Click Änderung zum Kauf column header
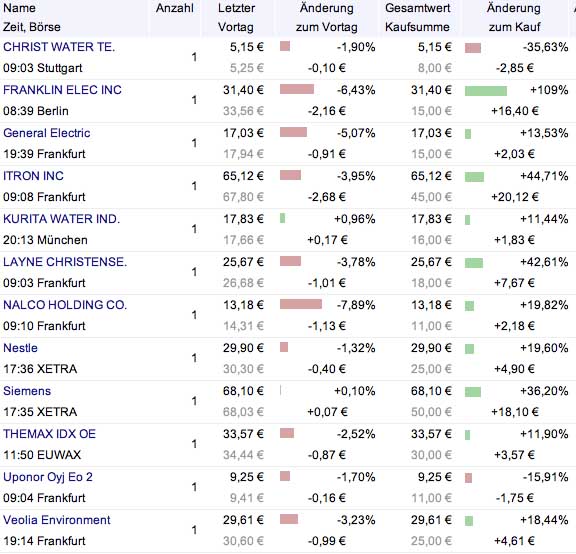Screen dimensions: 576x554 pyautogui.click(x=514, y=18)
